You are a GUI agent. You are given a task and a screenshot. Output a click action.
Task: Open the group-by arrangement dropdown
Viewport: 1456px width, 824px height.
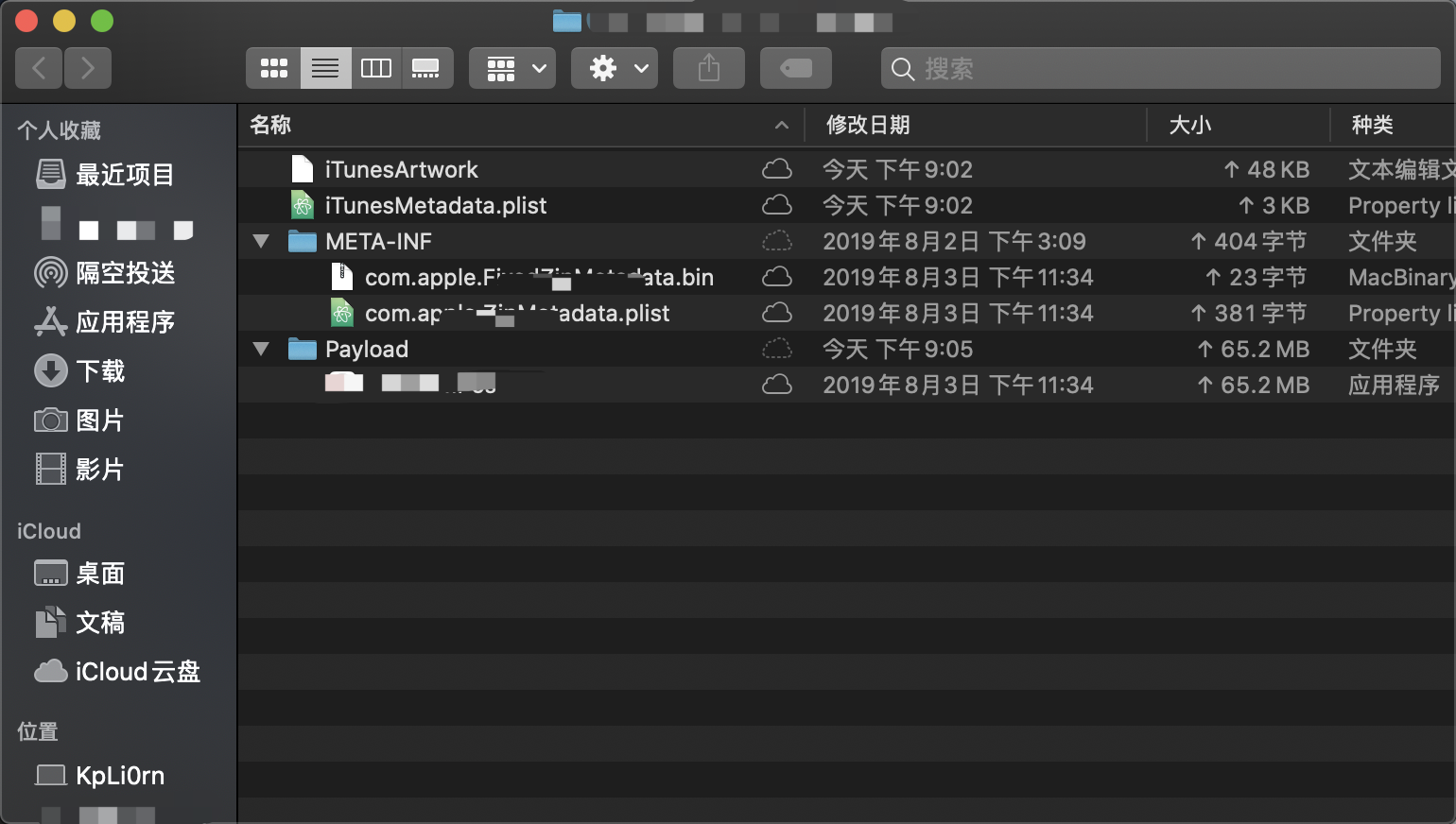512,68
